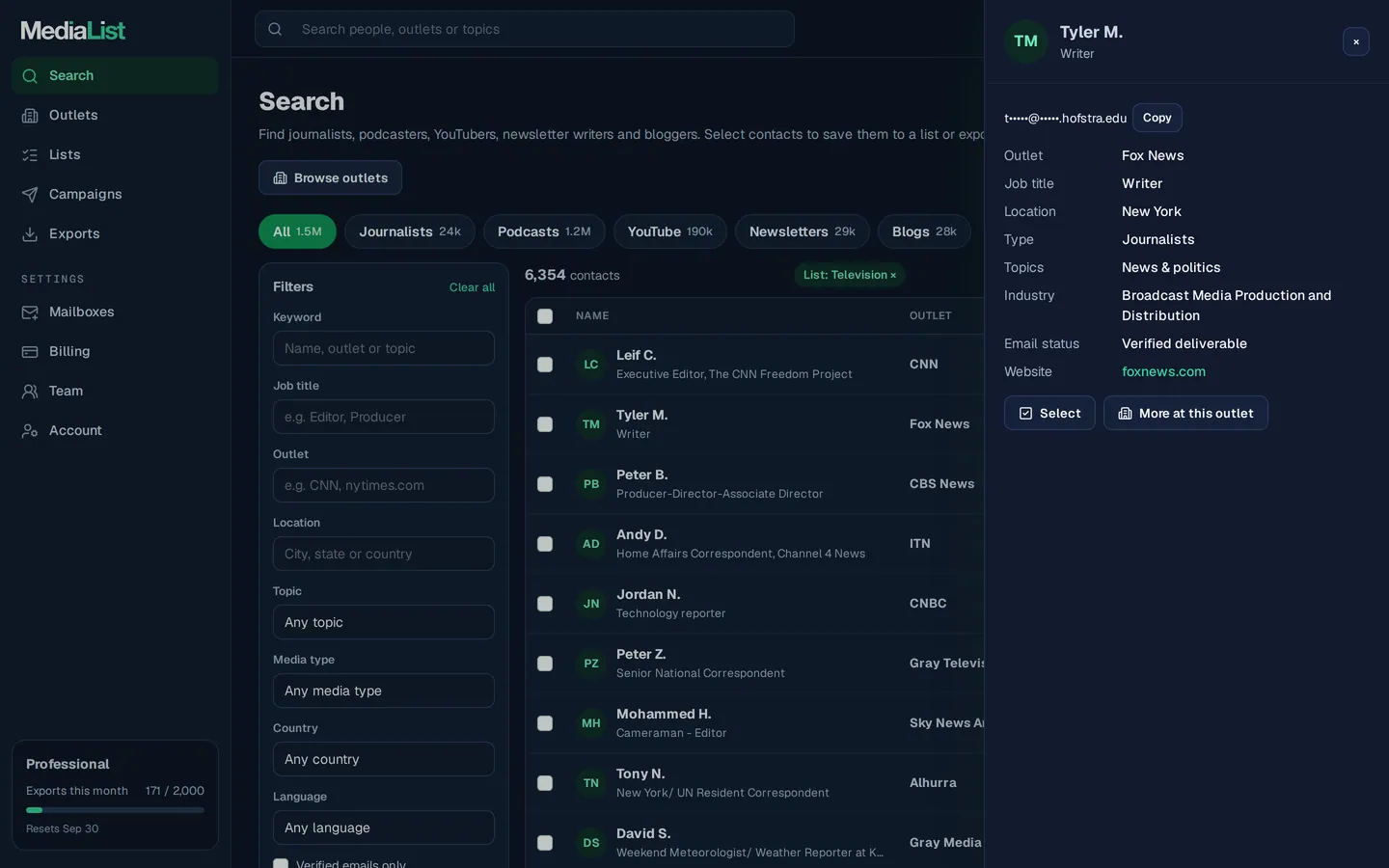The height and width of the screenshot is (868, 1389).
Task: Open Search via its sidebar magnifier icon
Action: coord(30,76)
